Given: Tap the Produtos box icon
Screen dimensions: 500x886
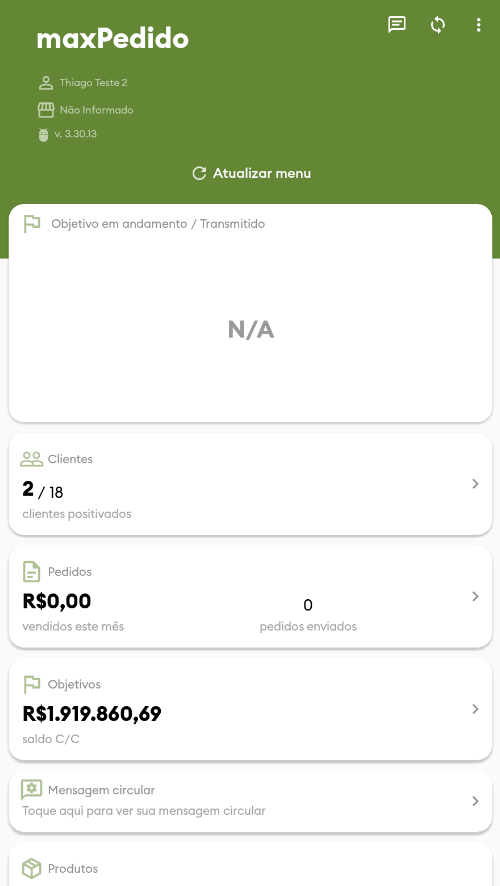Looking at the screenshot, I should (32, 868).
